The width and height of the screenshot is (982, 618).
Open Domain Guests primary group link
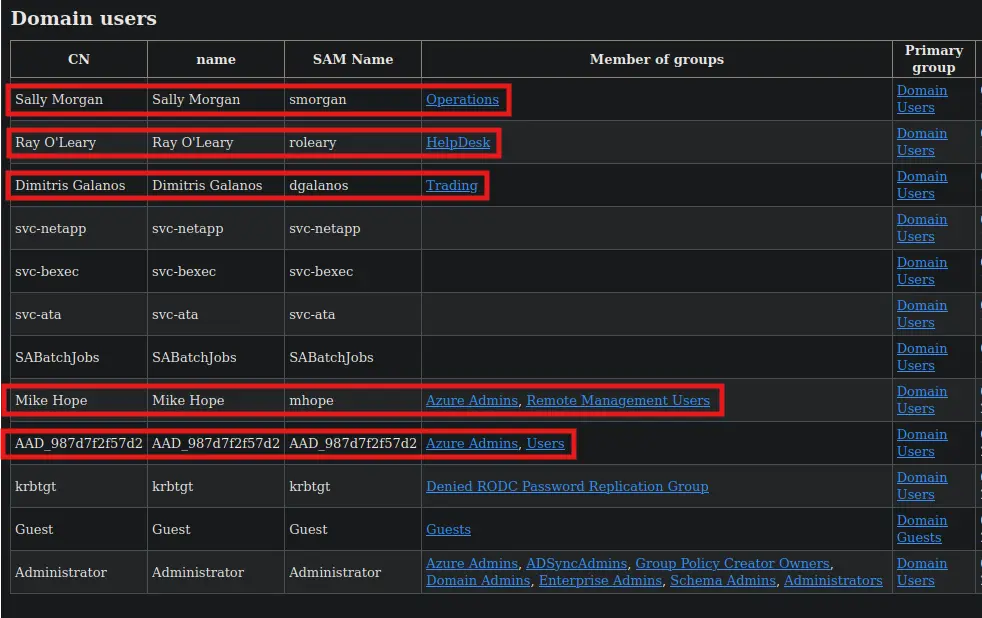(921, 529)
